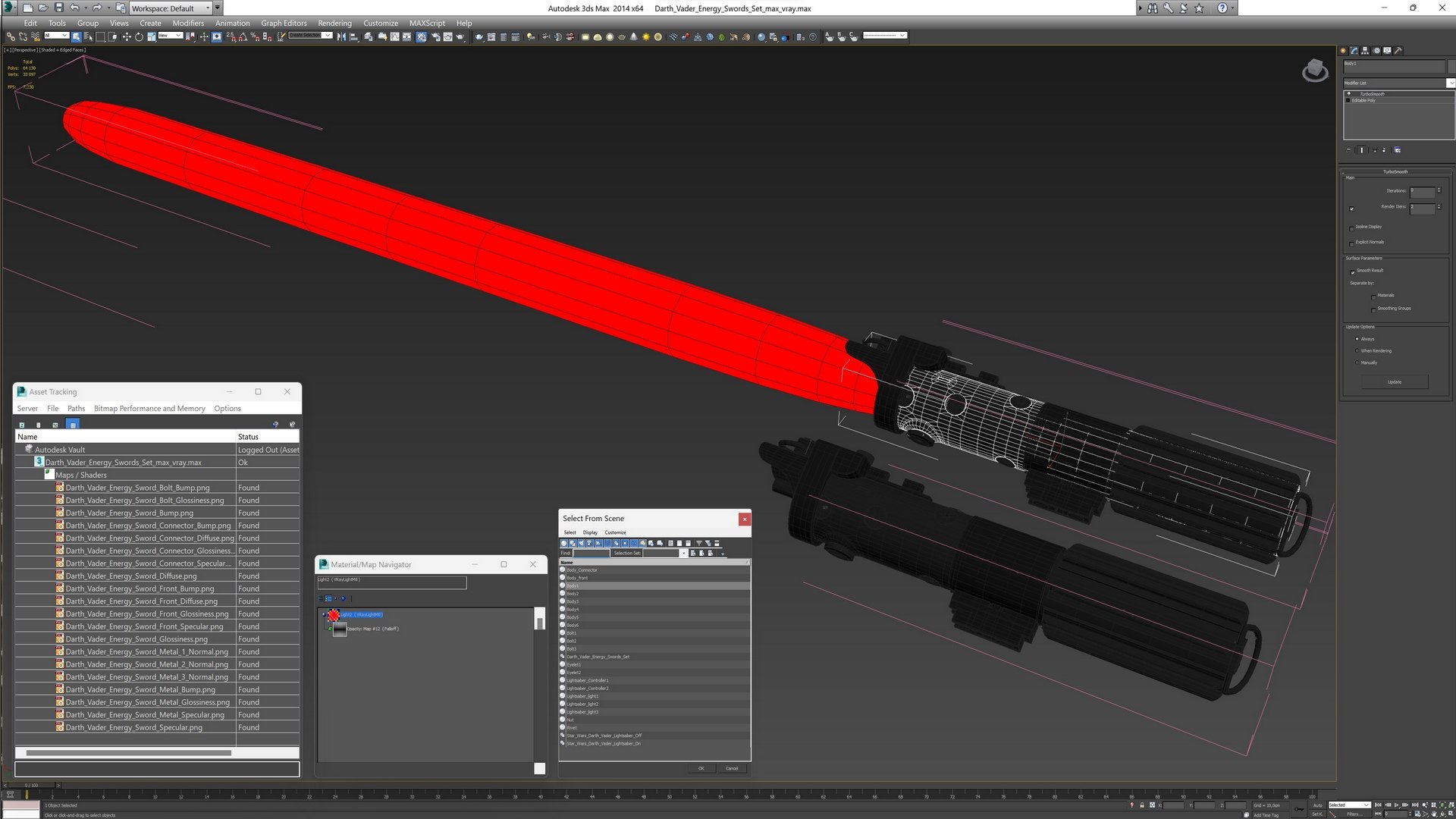This screenshot has width=1456, height=819.
Task: Collapse the TurboSmooth rollout header
Action: (x=1395, y=172)
